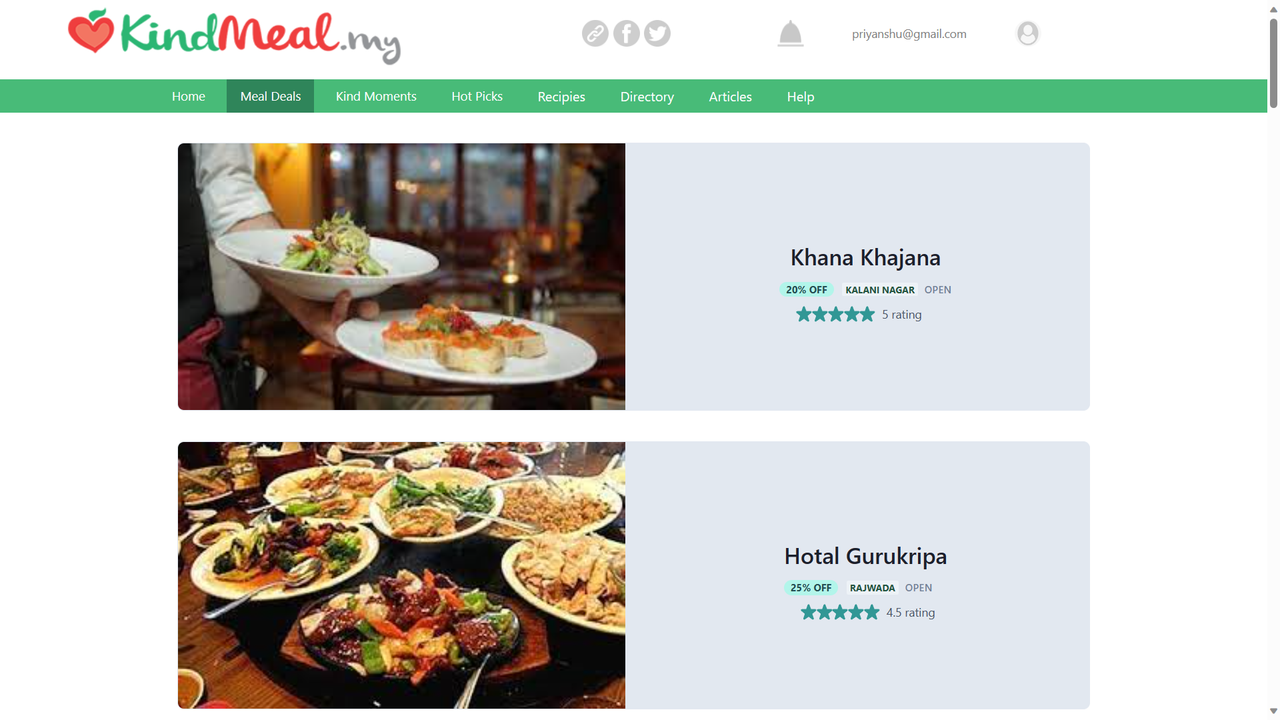Open the Twitter bird icon
The width and height of the screenshot is (1280, 720).
coord(657,33)
